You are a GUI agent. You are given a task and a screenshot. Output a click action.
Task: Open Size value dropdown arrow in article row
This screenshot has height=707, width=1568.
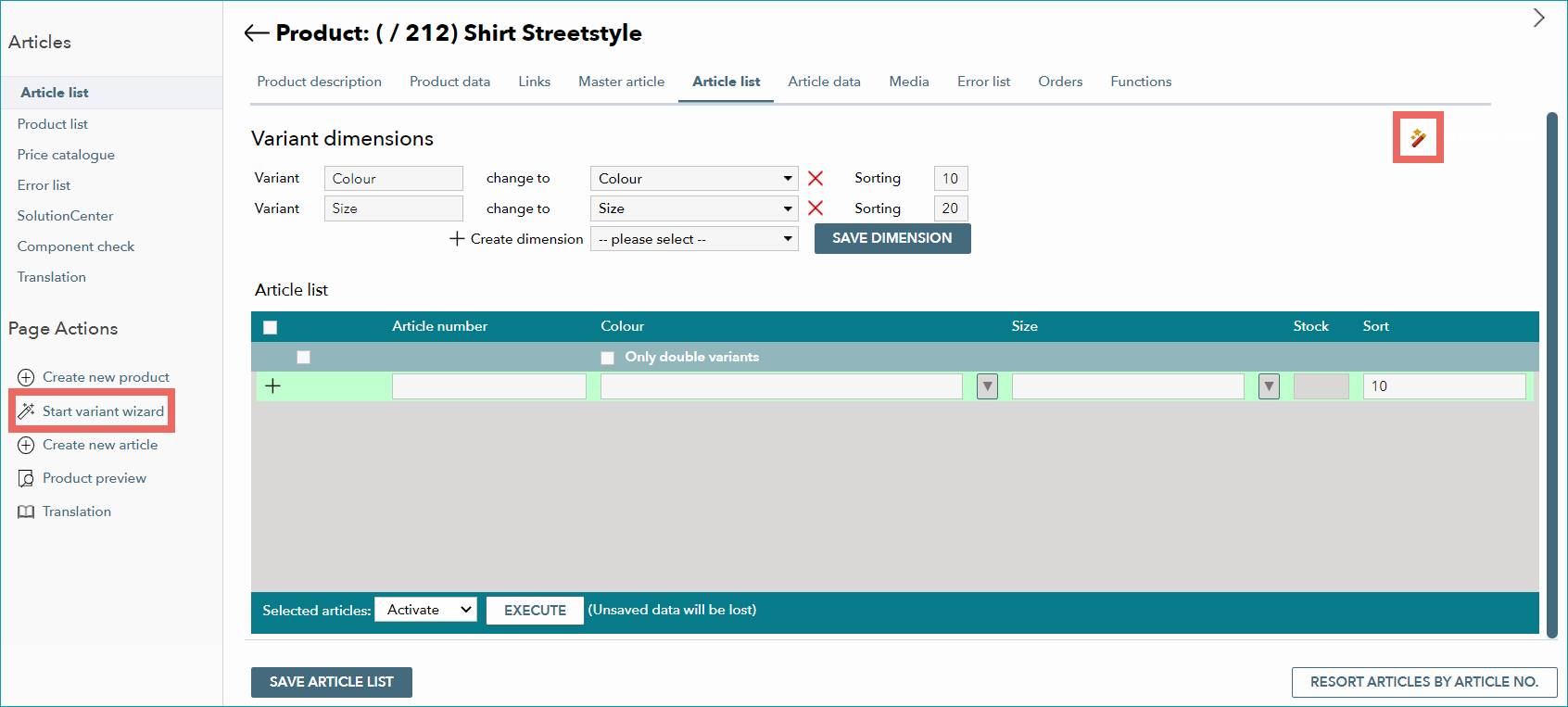click(1269, 386)
